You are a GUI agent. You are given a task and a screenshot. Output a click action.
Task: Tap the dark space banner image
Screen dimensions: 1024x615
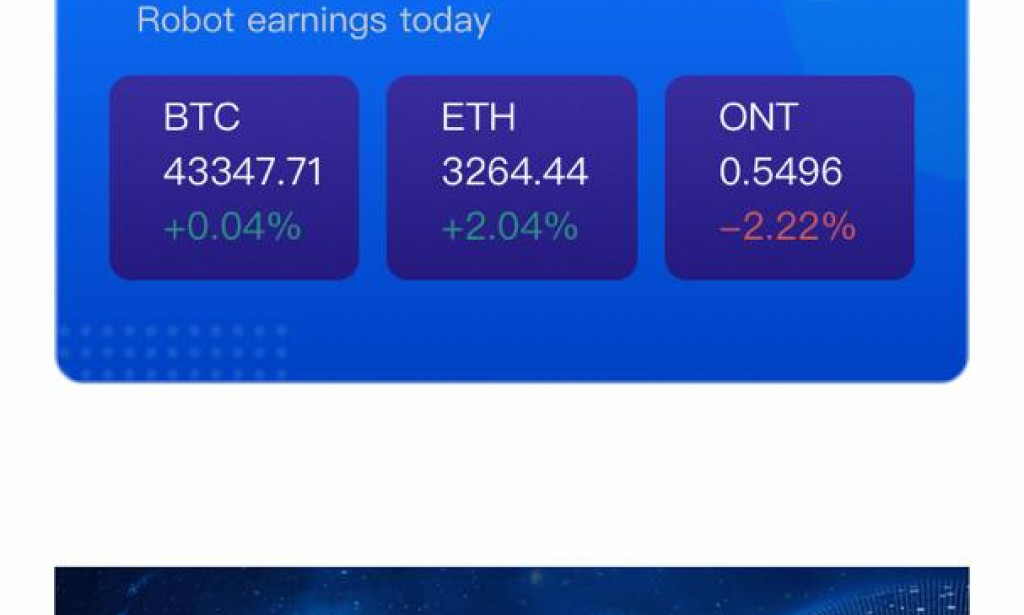(512, 590)
